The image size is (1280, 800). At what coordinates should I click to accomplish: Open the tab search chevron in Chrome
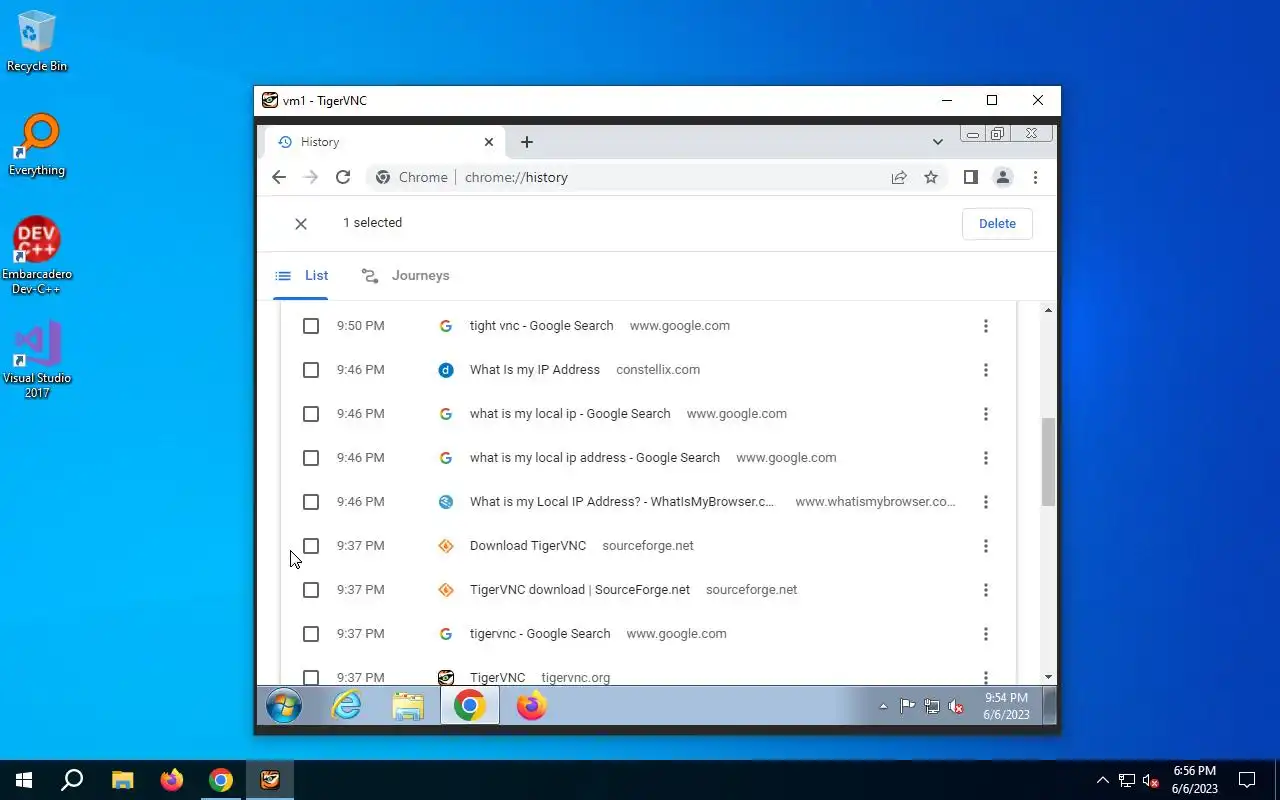(937, 142)
